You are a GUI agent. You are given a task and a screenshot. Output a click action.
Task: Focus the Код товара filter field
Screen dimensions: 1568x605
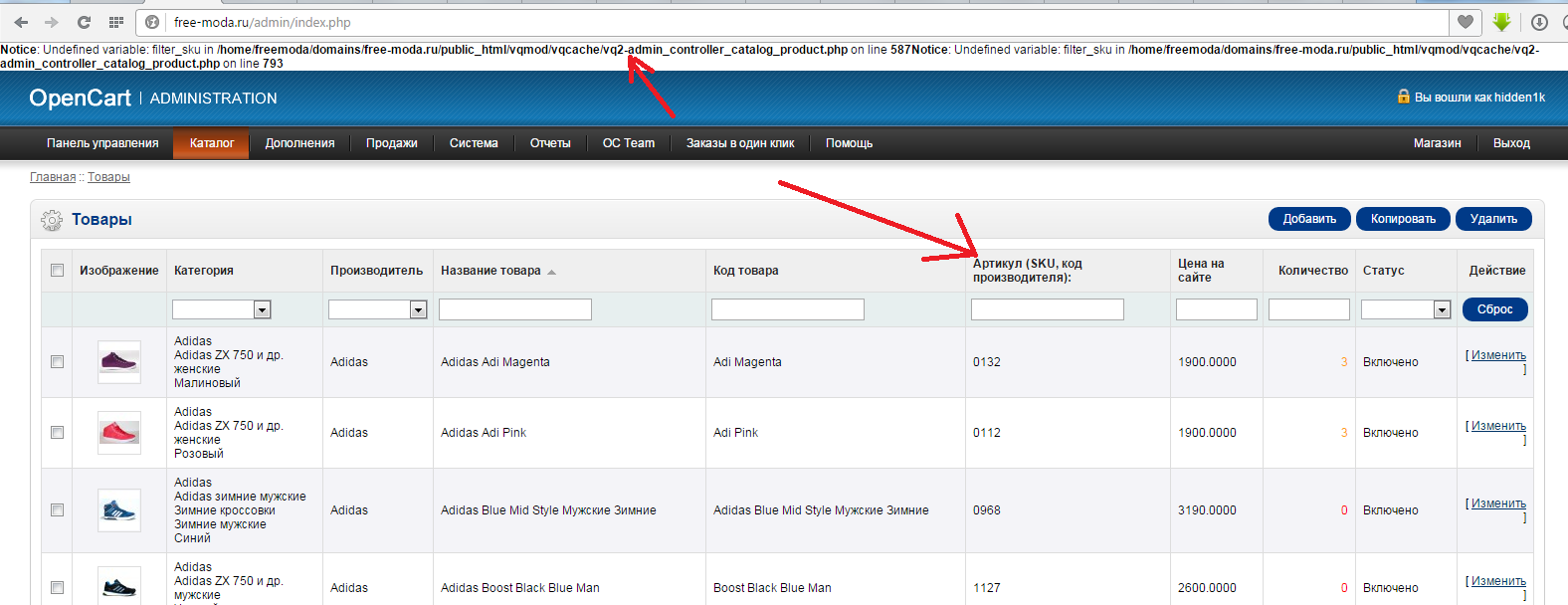(x=788, y=309)
